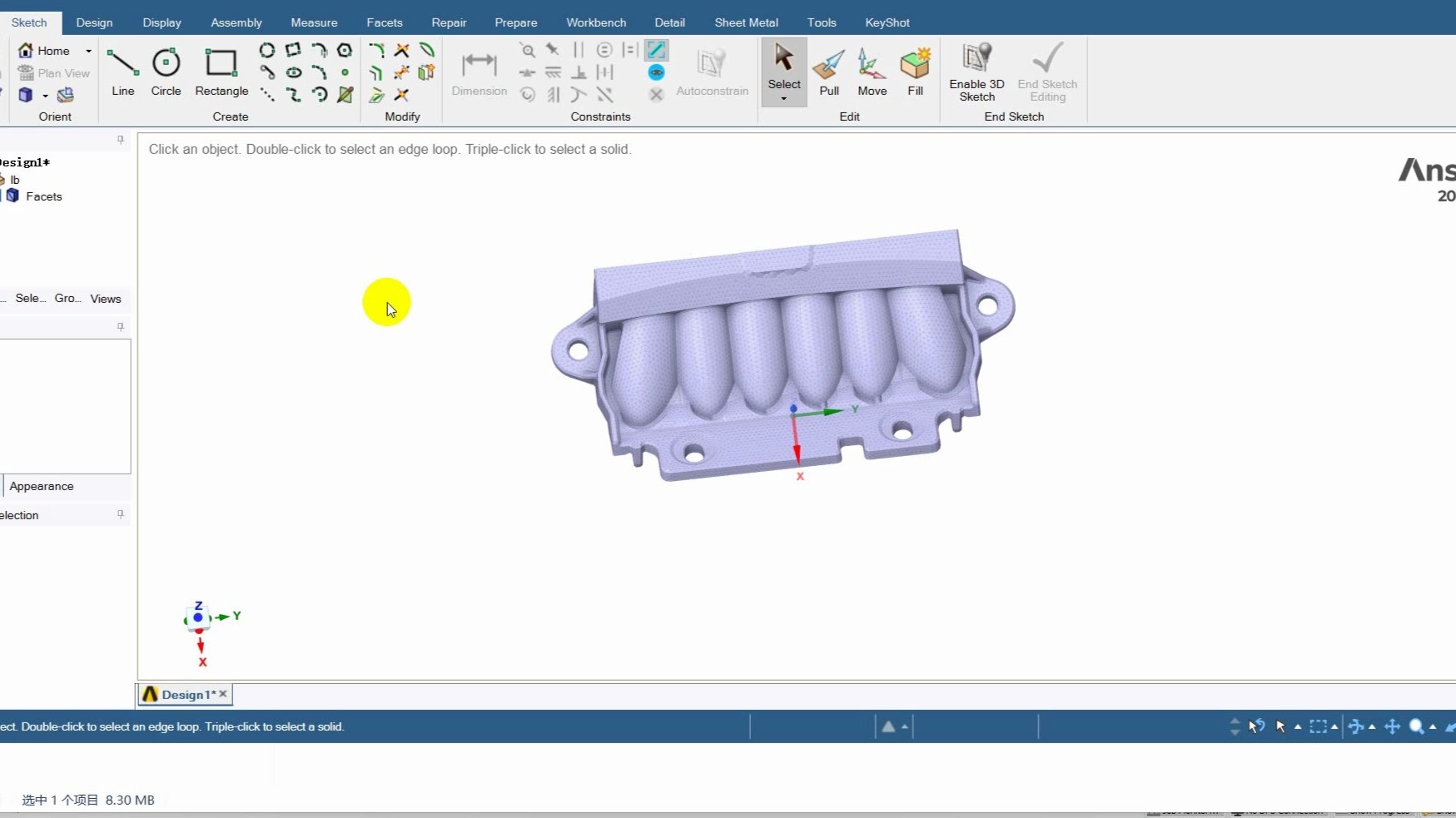1456x818 pixels.
Task: Click Enable 3D Sketch
Action: pos(975,71)
